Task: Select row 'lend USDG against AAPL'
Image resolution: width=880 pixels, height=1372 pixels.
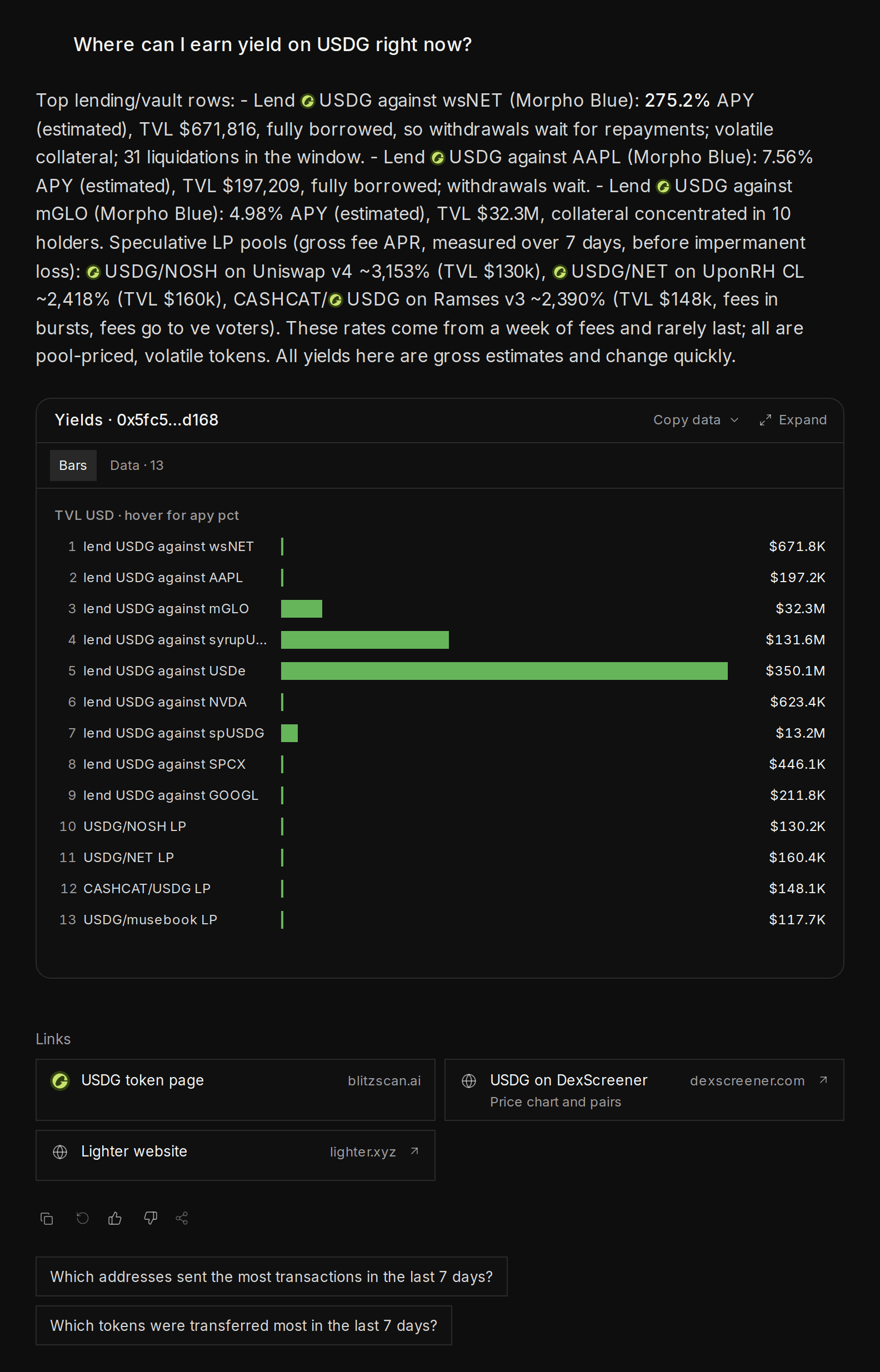Action: pos(440,578)
